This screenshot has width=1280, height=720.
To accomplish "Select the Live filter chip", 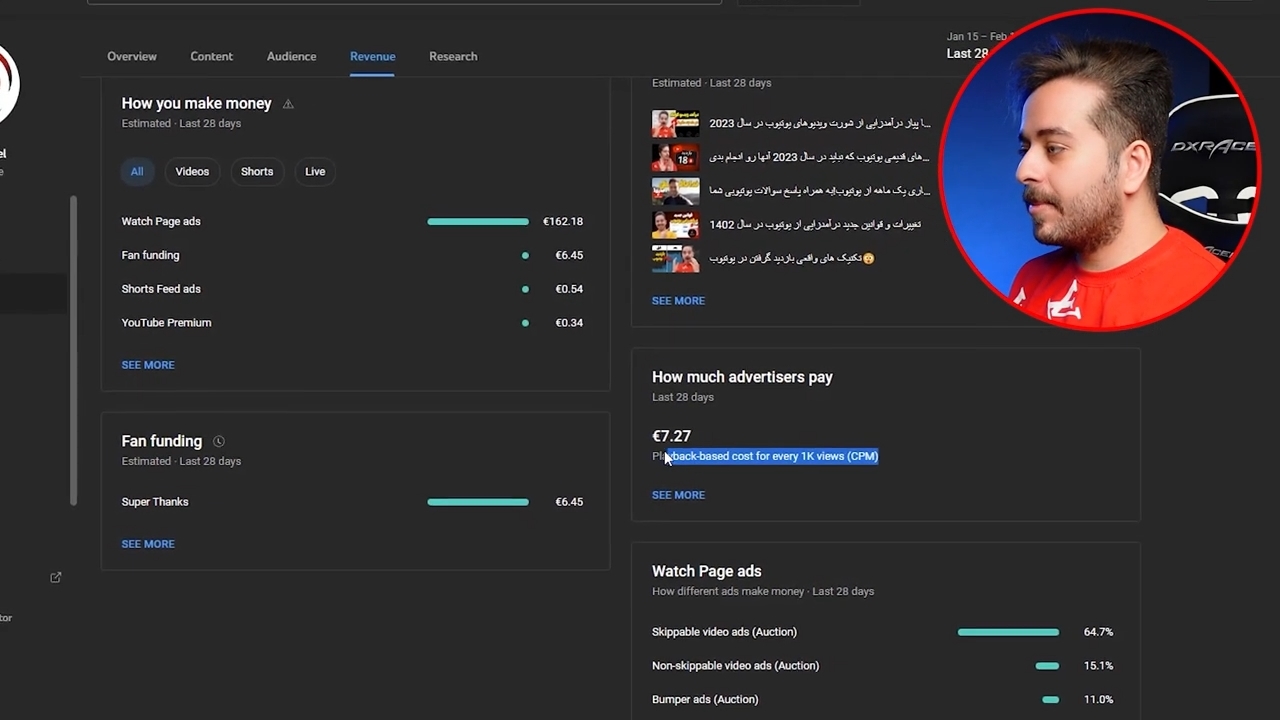I will (x=315, y=171).
